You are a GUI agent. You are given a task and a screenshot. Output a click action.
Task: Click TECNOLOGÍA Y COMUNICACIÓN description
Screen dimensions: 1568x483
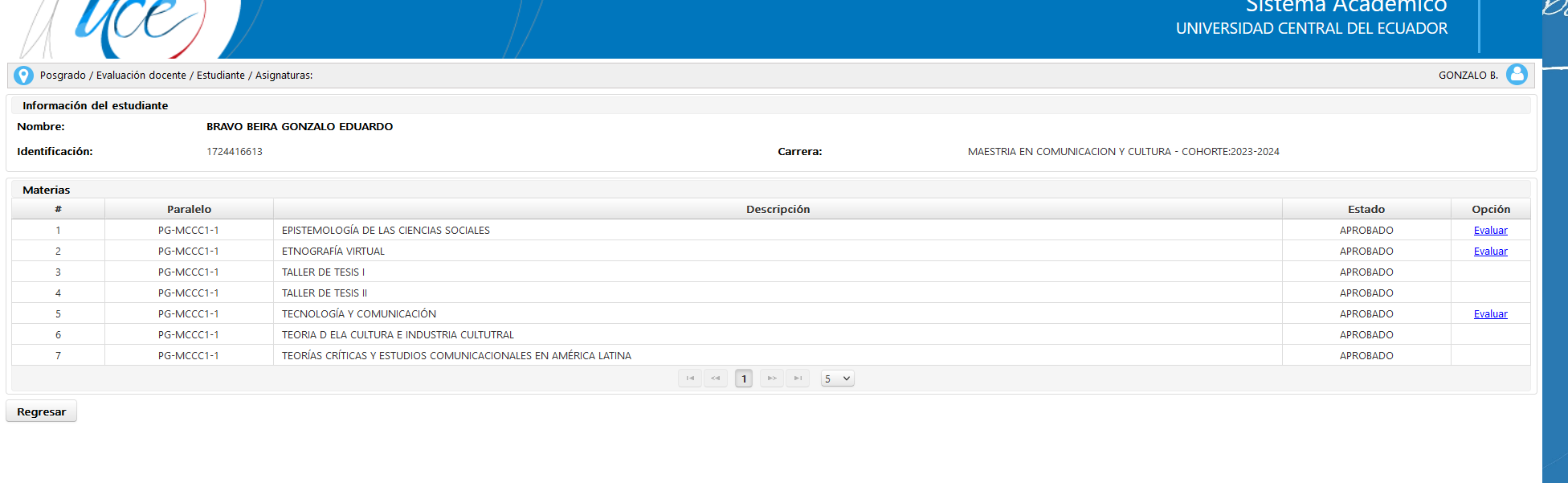[x=359, y=314]
